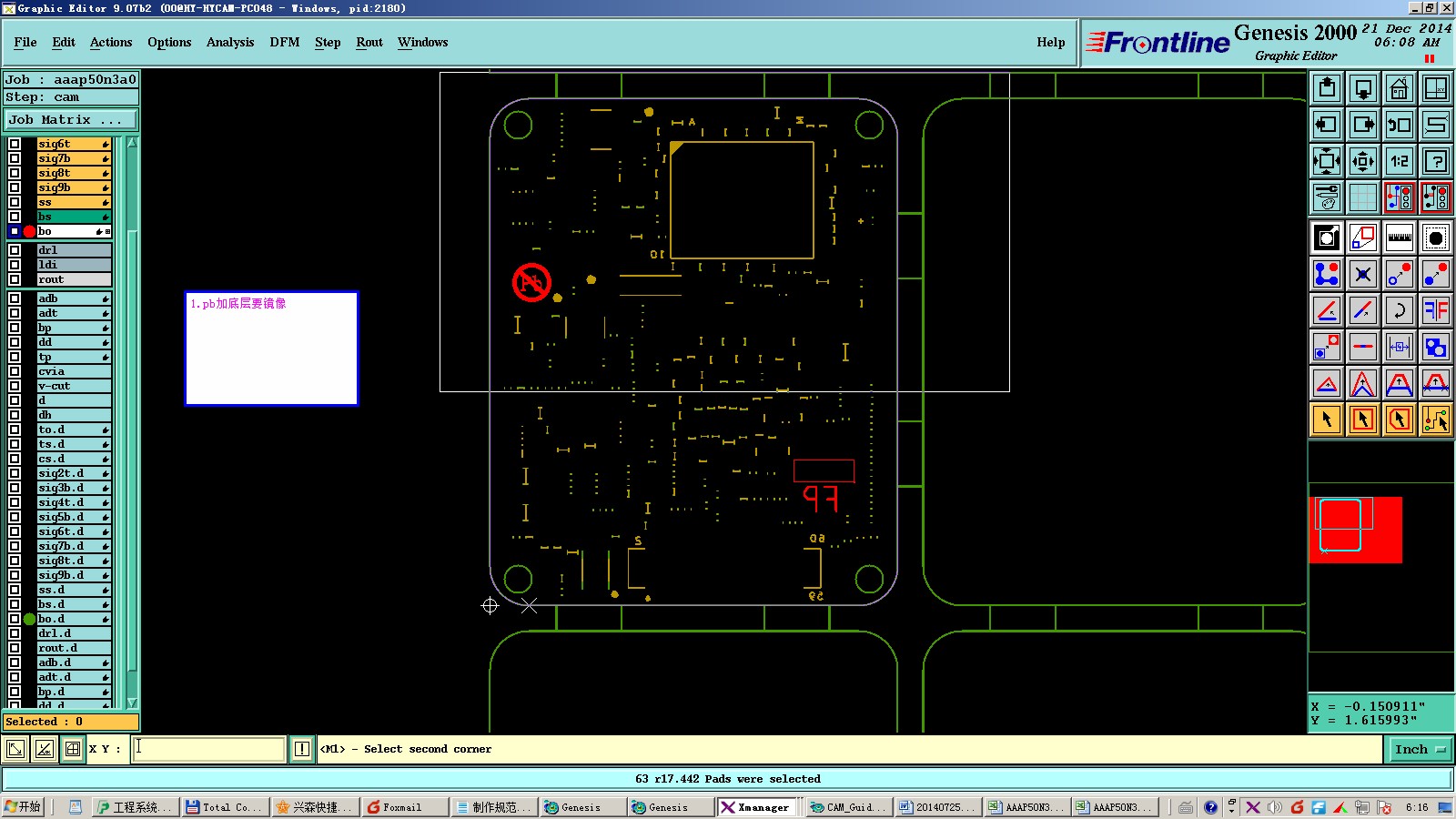This screenshot has height=819, width=1456.
Task: Click the X Y coordinate input field
Action: pyautogui.click(x=209, y=749)
